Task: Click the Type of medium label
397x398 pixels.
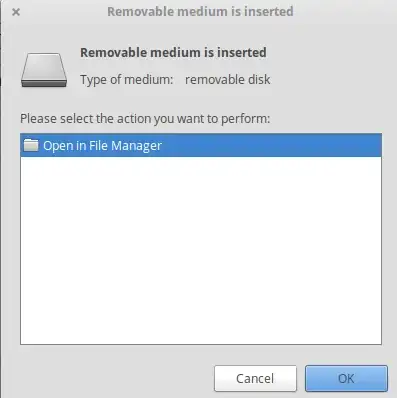Action: click(x=127, y=80)
